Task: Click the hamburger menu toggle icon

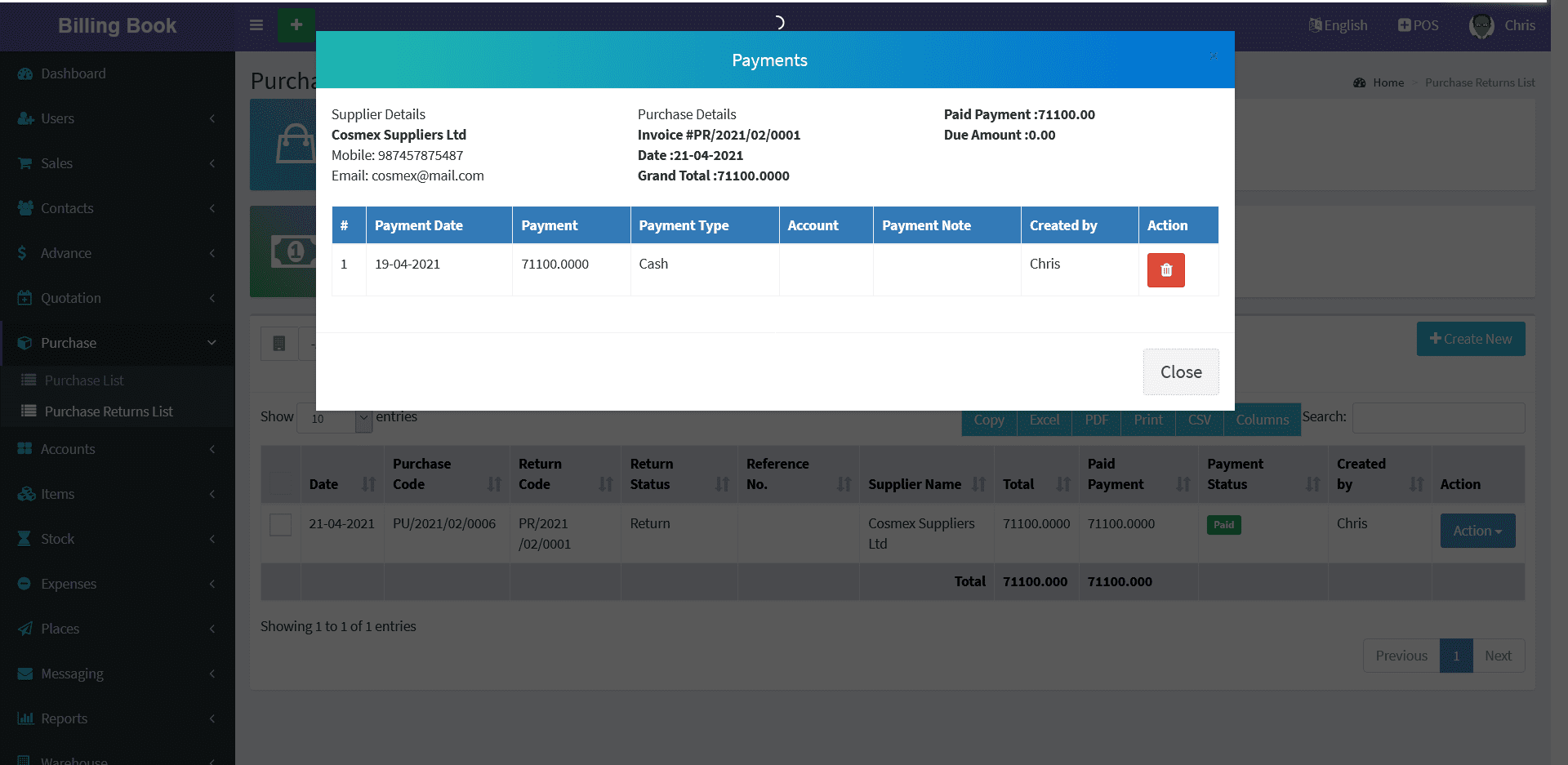Action: click(x=256, y=25)
